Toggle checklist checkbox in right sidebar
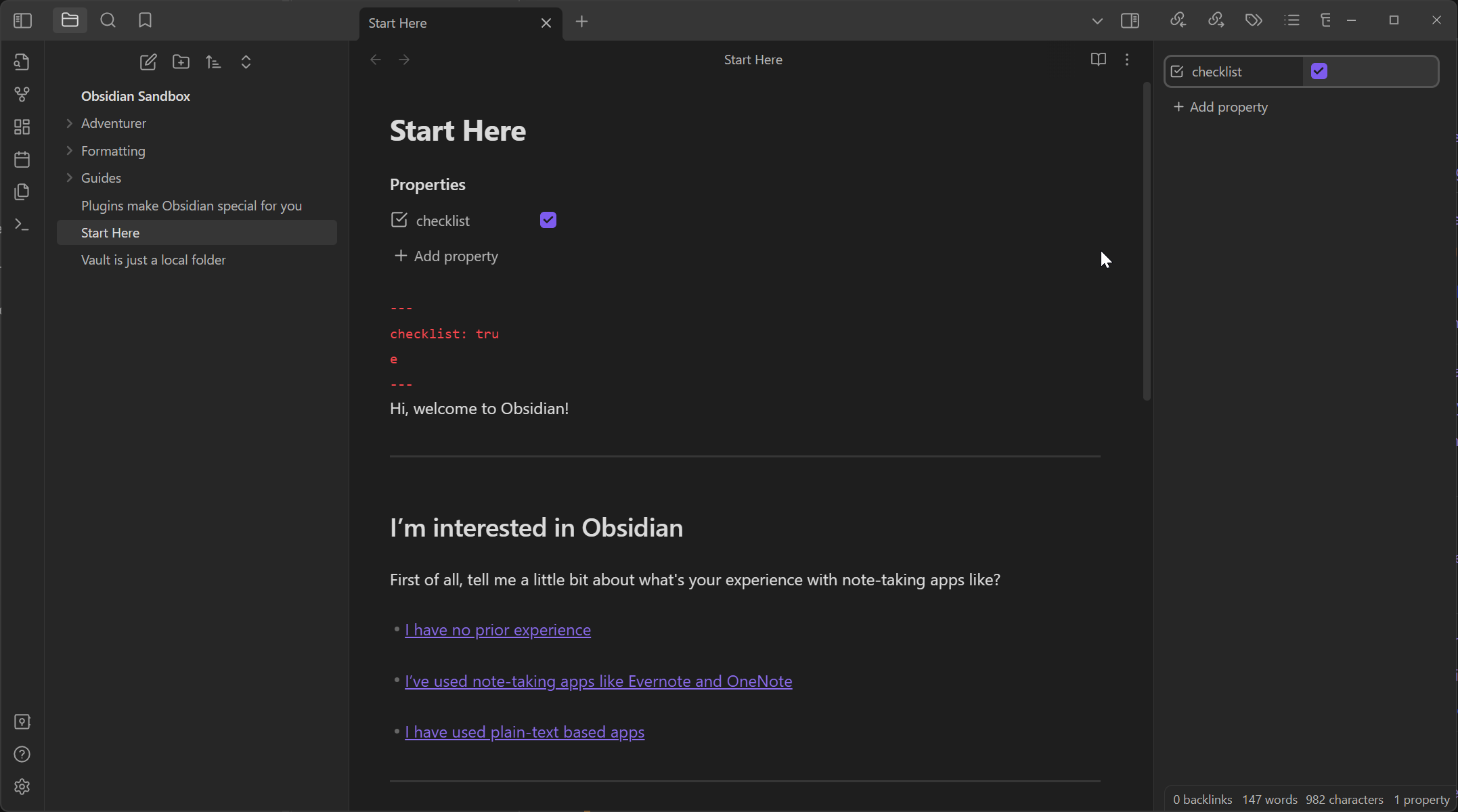Image resolution: width=1458 pixels, height=812 pixels. 1319,71
